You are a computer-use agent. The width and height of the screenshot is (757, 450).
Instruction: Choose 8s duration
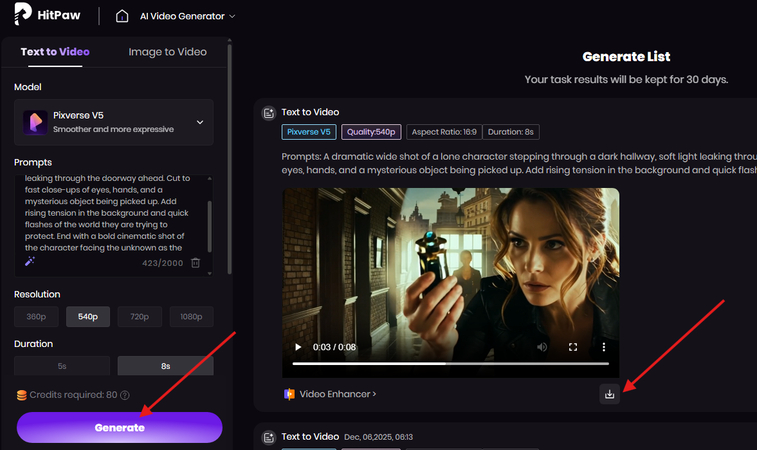click(166, 366)
